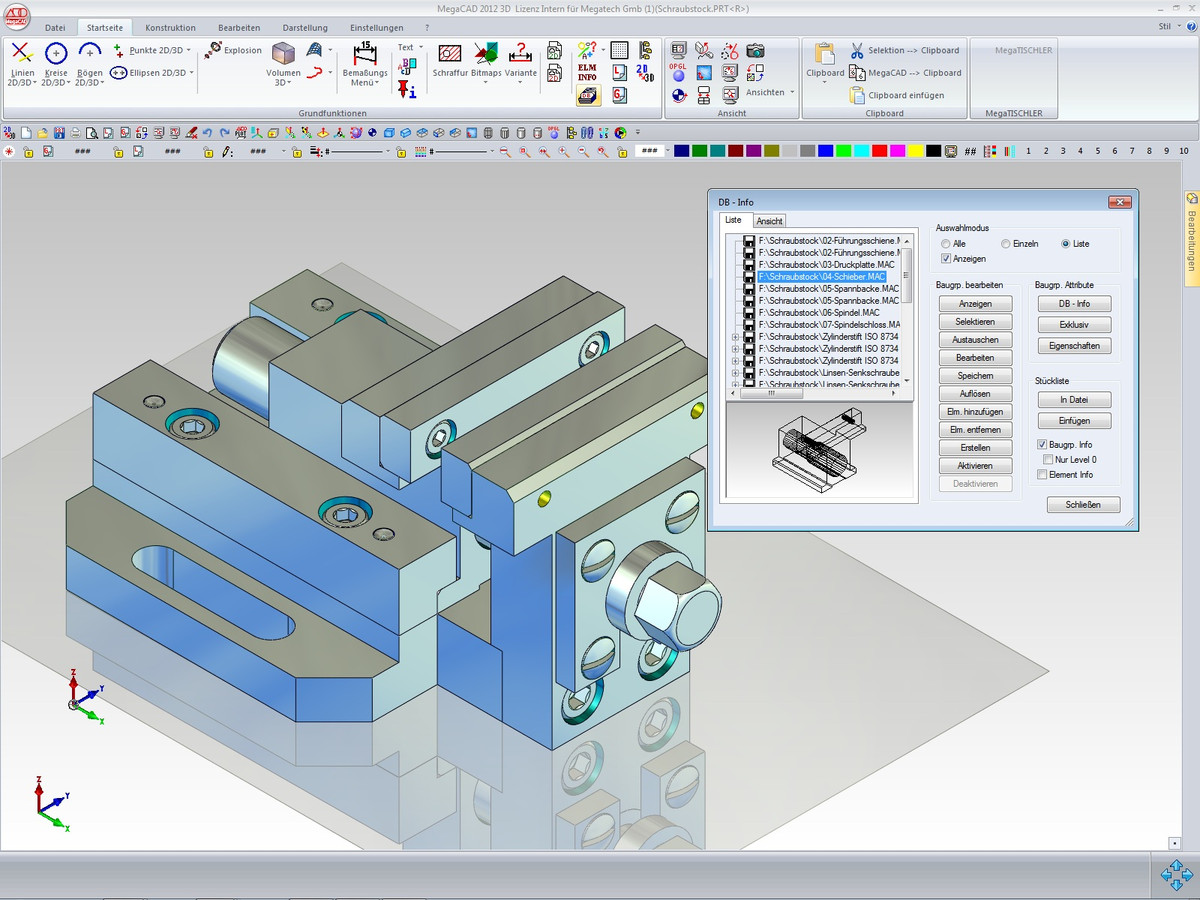Image resolution: width=1200 pixels, height=900 pixels.
Task: Select the Schraffur hatch tool
Action: click(x=450, y=61)
